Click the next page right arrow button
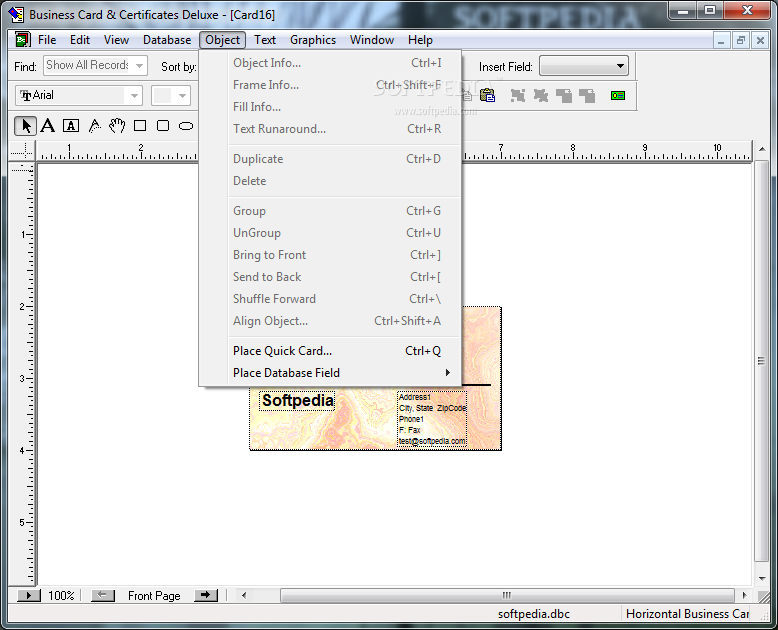 [206, 595]
